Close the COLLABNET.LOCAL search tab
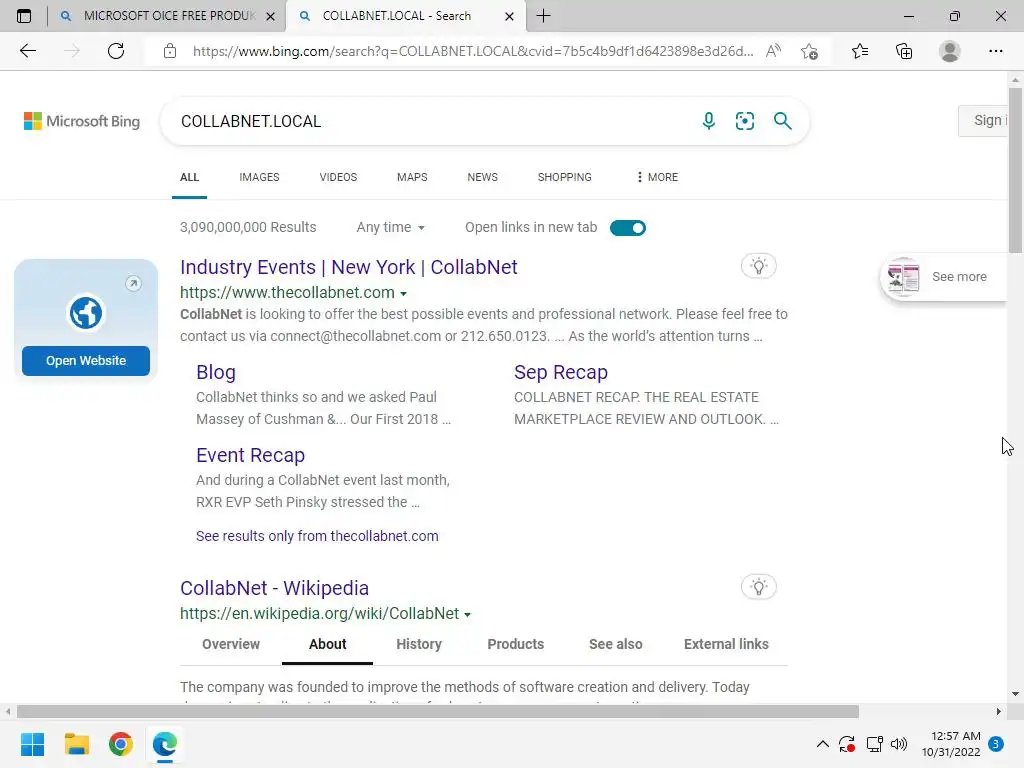The image size is (1024, 768). pyautogui.click(x=509, y=16)
